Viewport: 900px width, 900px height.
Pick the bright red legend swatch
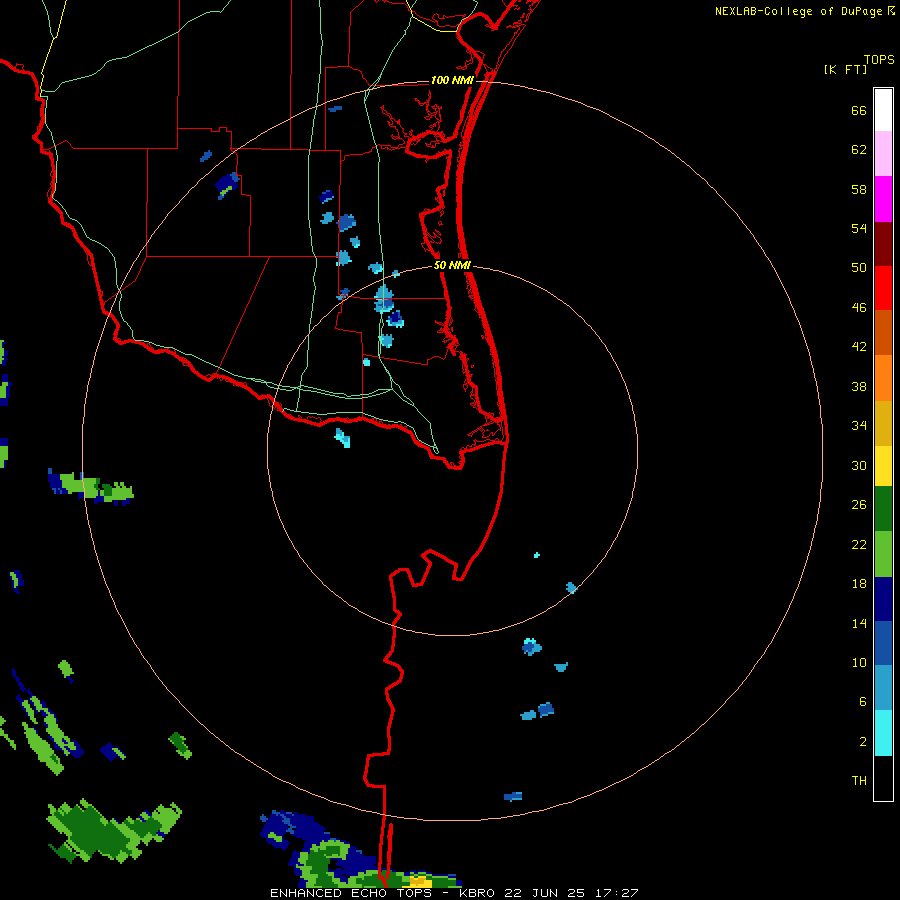tap(883, 288)
